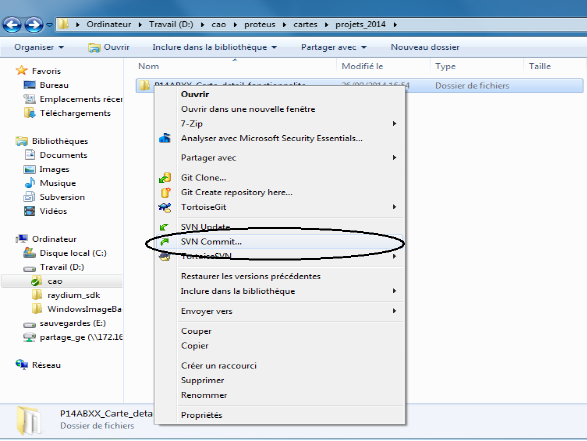Select raydium_sdk folder in the tree
The width and height of the screenshot is (587, 441).
[x=73, y=295]
